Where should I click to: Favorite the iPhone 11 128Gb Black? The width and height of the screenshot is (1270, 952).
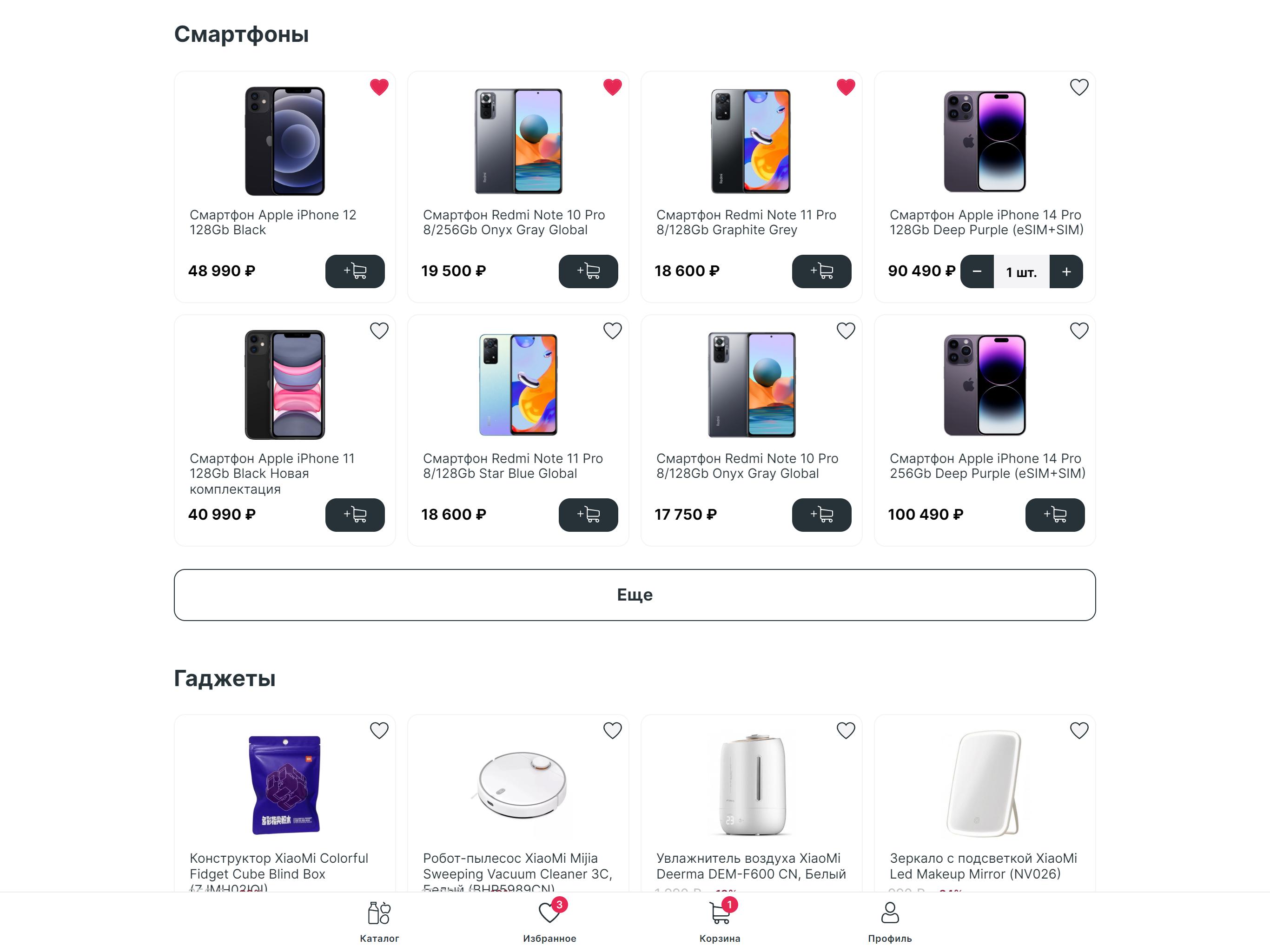379,331
